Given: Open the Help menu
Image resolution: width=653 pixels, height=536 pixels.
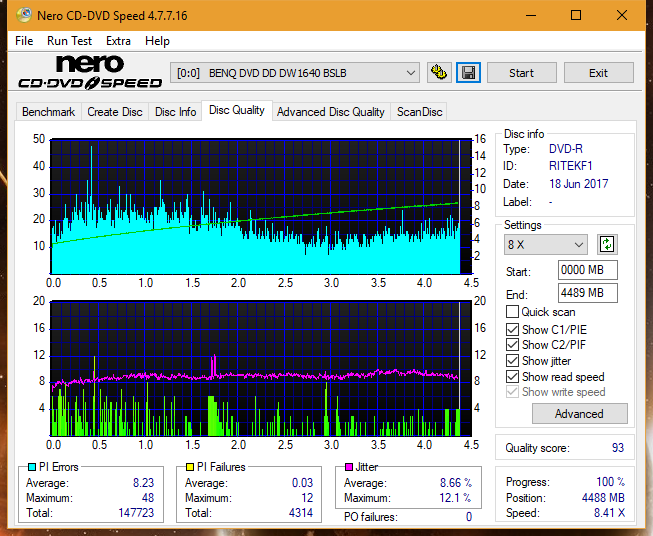Looking at the screenshot, I should click(157, 41).
